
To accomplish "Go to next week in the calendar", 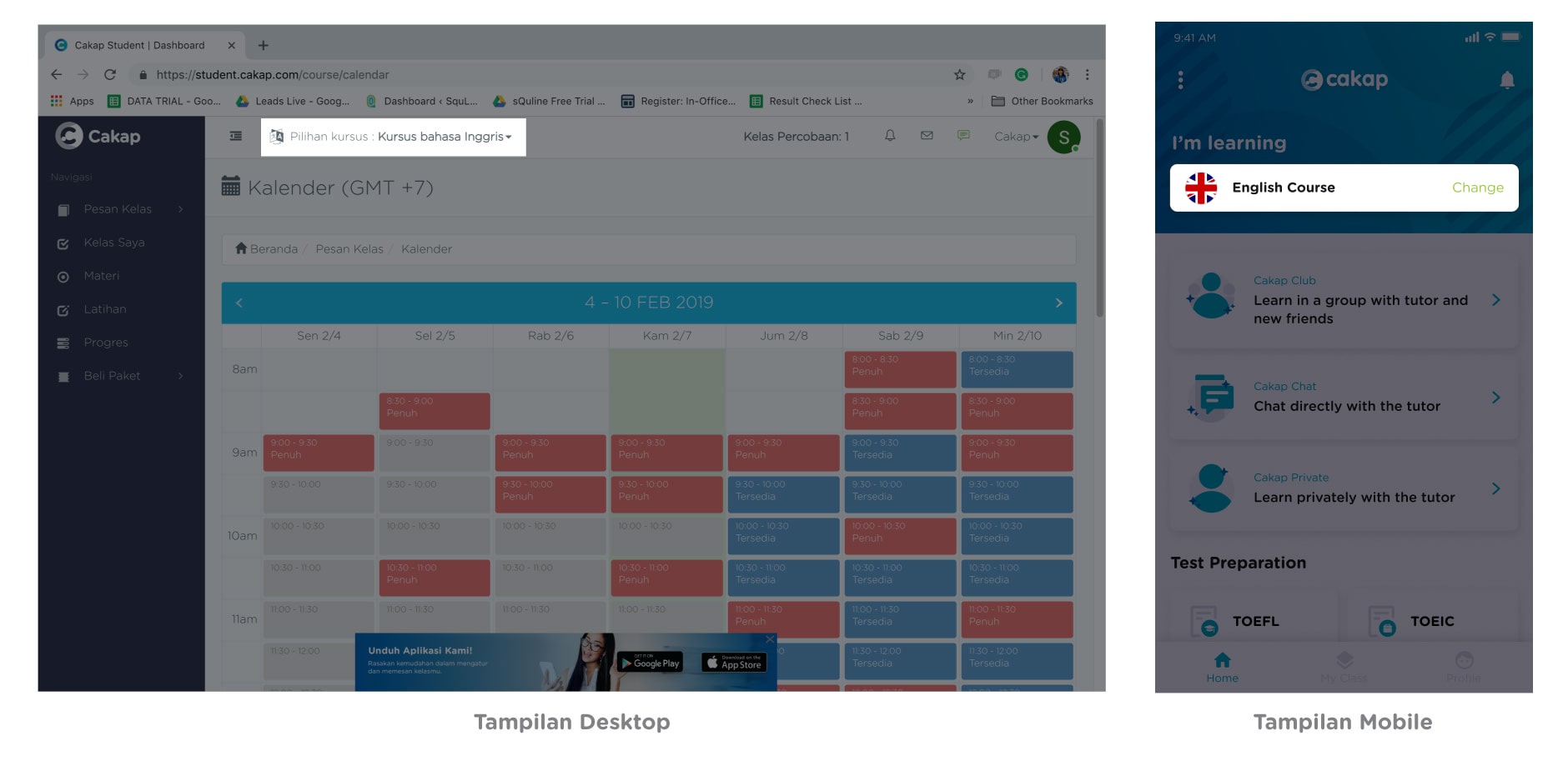I will (x=1059, y=303).
